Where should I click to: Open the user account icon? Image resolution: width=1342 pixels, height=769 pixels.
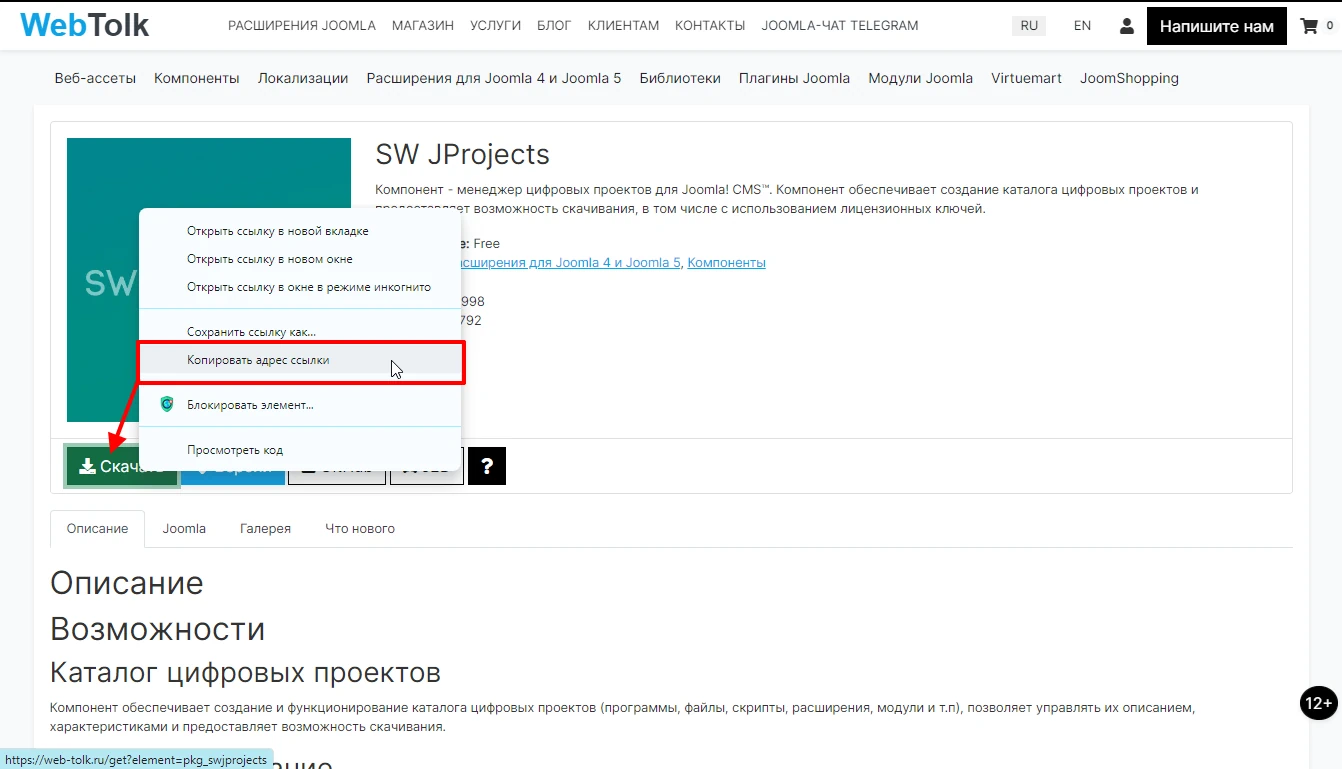tap(1126, 26)
